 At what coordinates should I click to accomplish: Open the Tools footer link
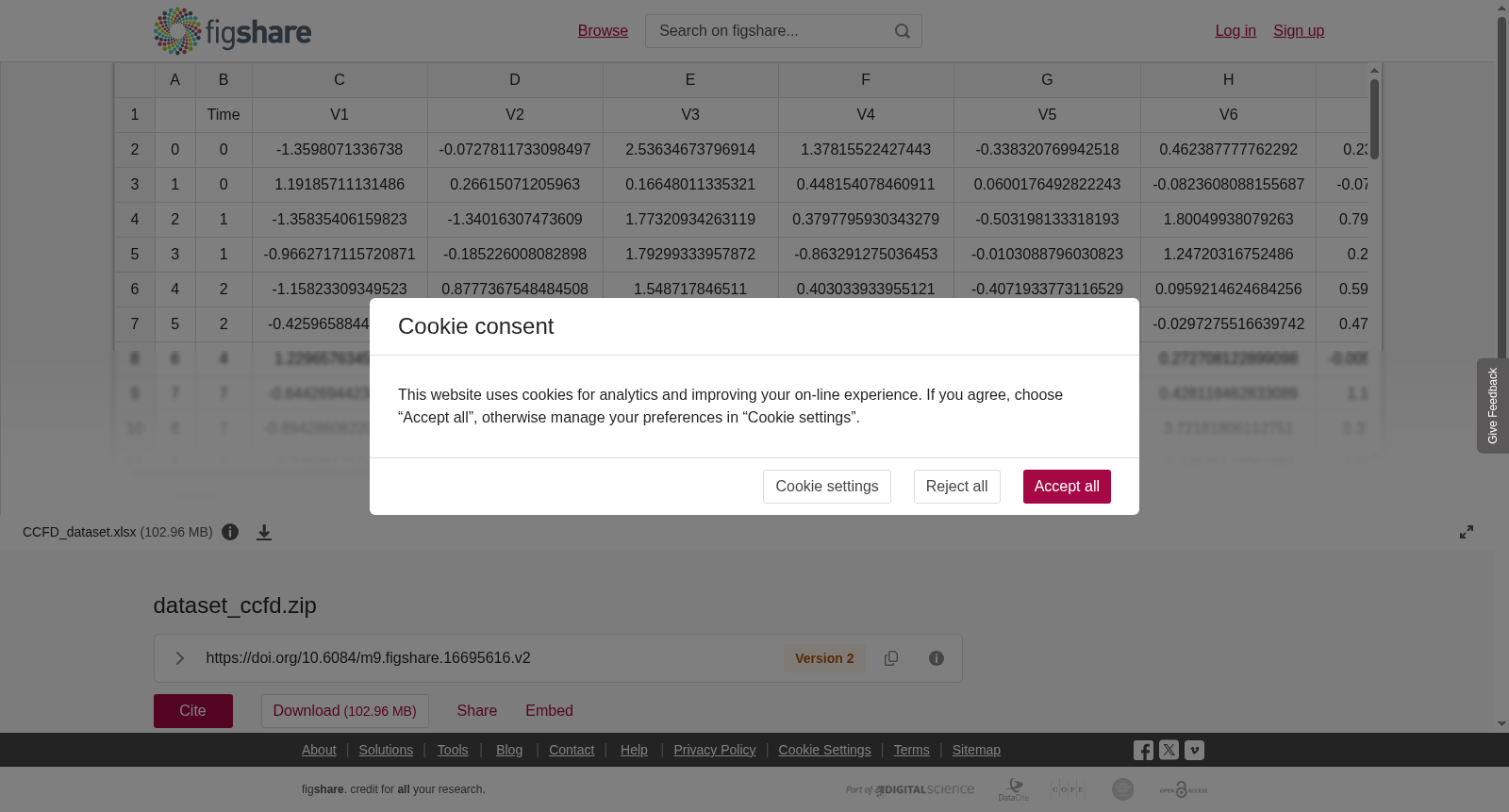453,750
